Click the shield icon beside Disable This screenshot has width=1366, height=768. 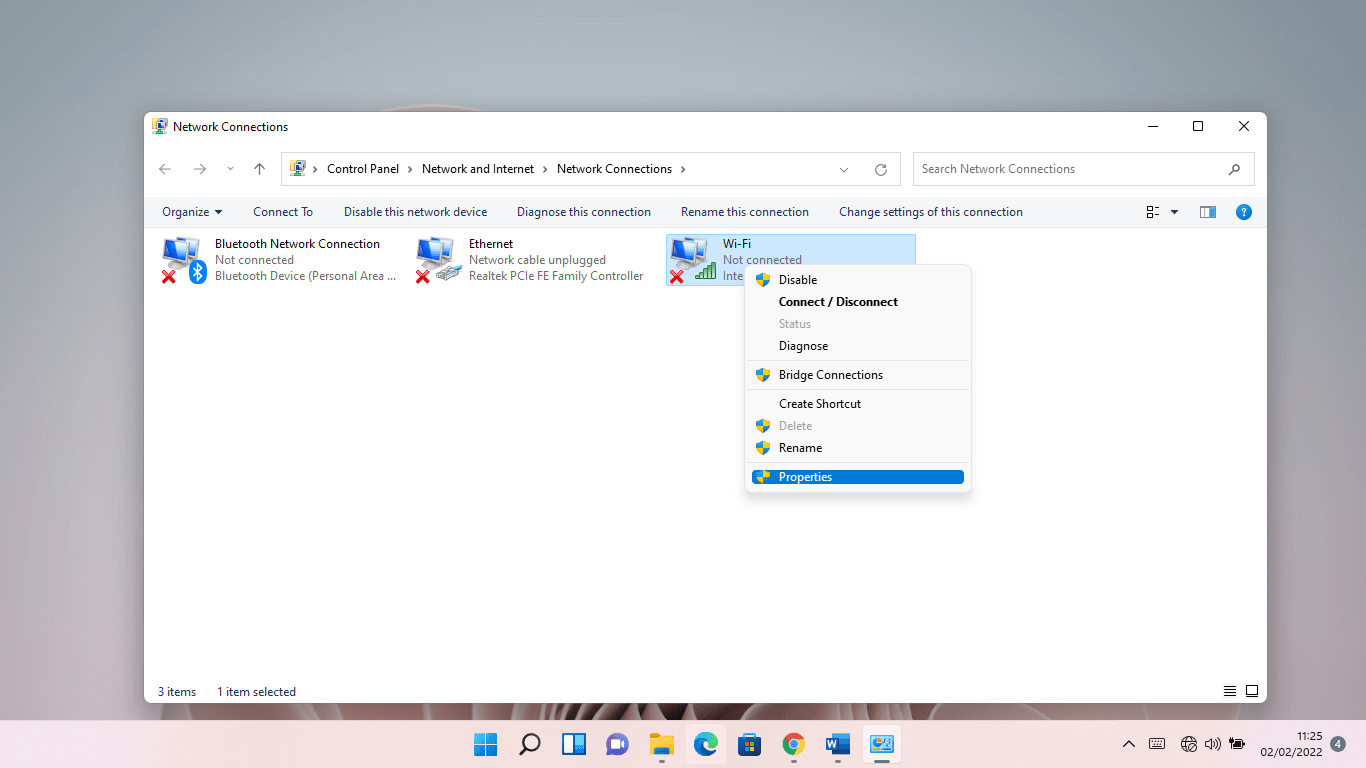point(763,280)
